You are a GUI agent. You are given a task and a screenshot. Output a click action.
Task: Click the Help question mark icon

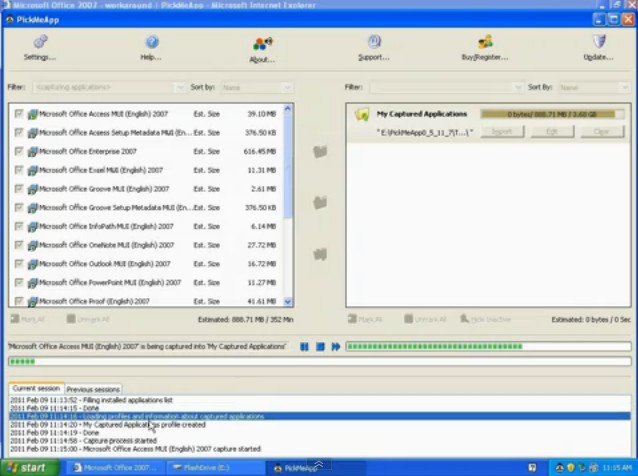[152, 41]
